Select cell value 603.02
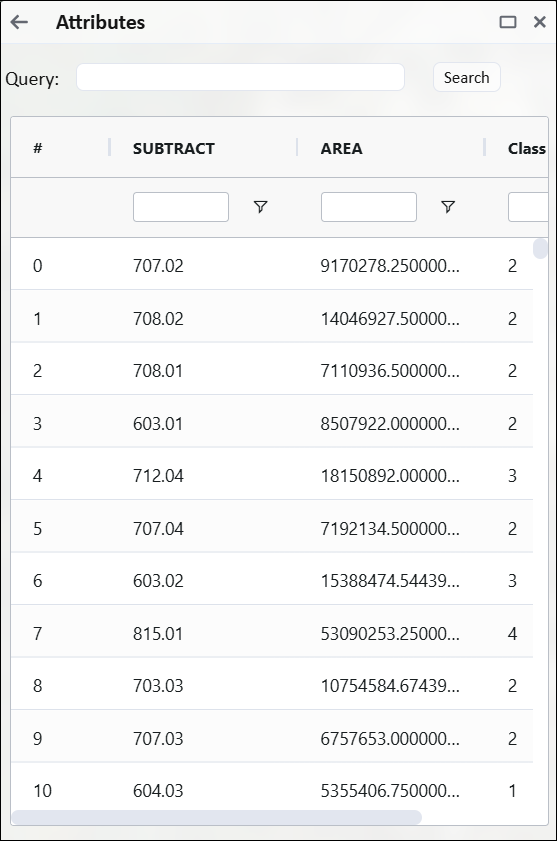This screenshot has width=557, height=841. [x=158, y=581]
